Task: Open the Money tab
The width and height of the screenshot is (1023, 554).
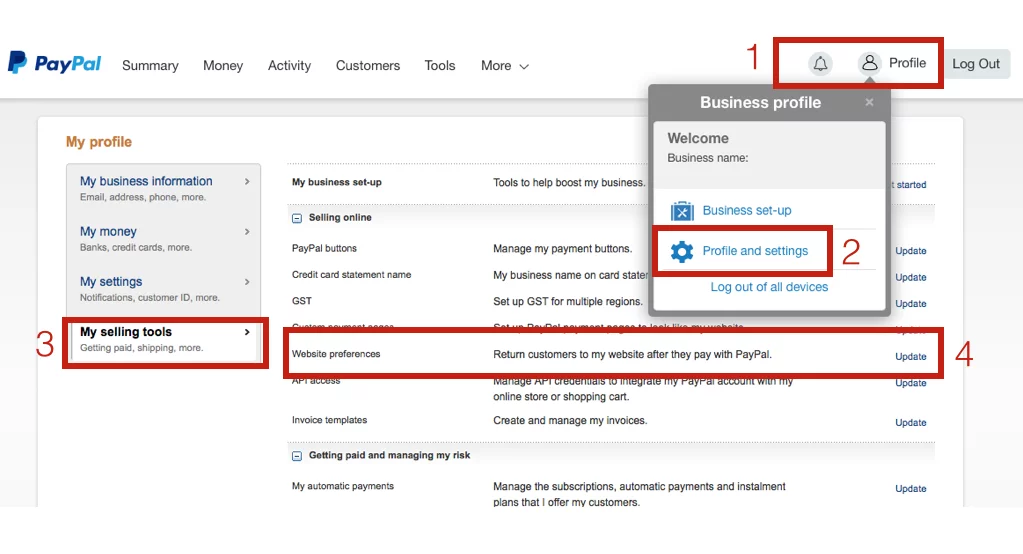Action: click(222, 66)
